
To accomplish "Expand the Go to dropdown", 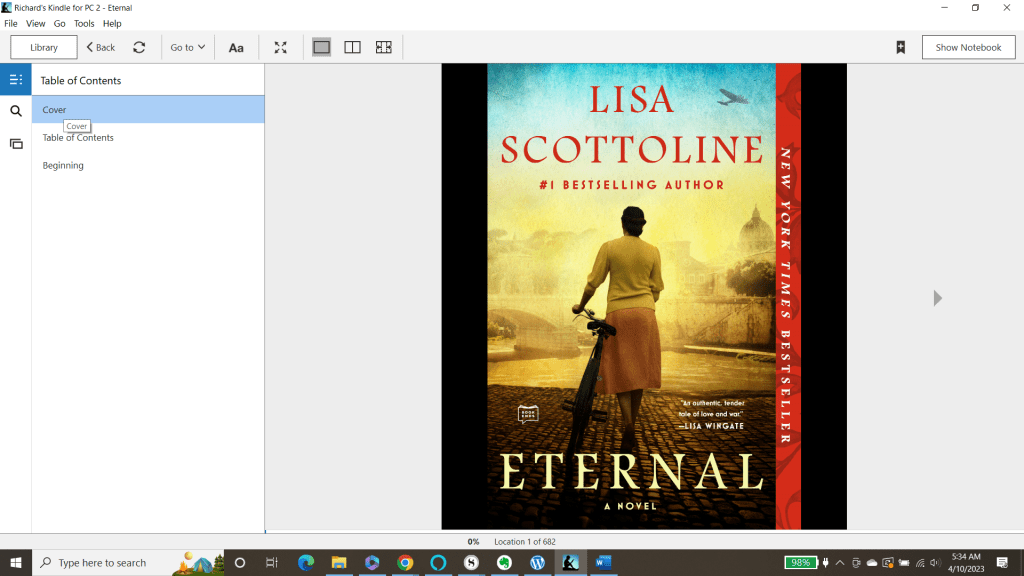I will coord(187,47).
